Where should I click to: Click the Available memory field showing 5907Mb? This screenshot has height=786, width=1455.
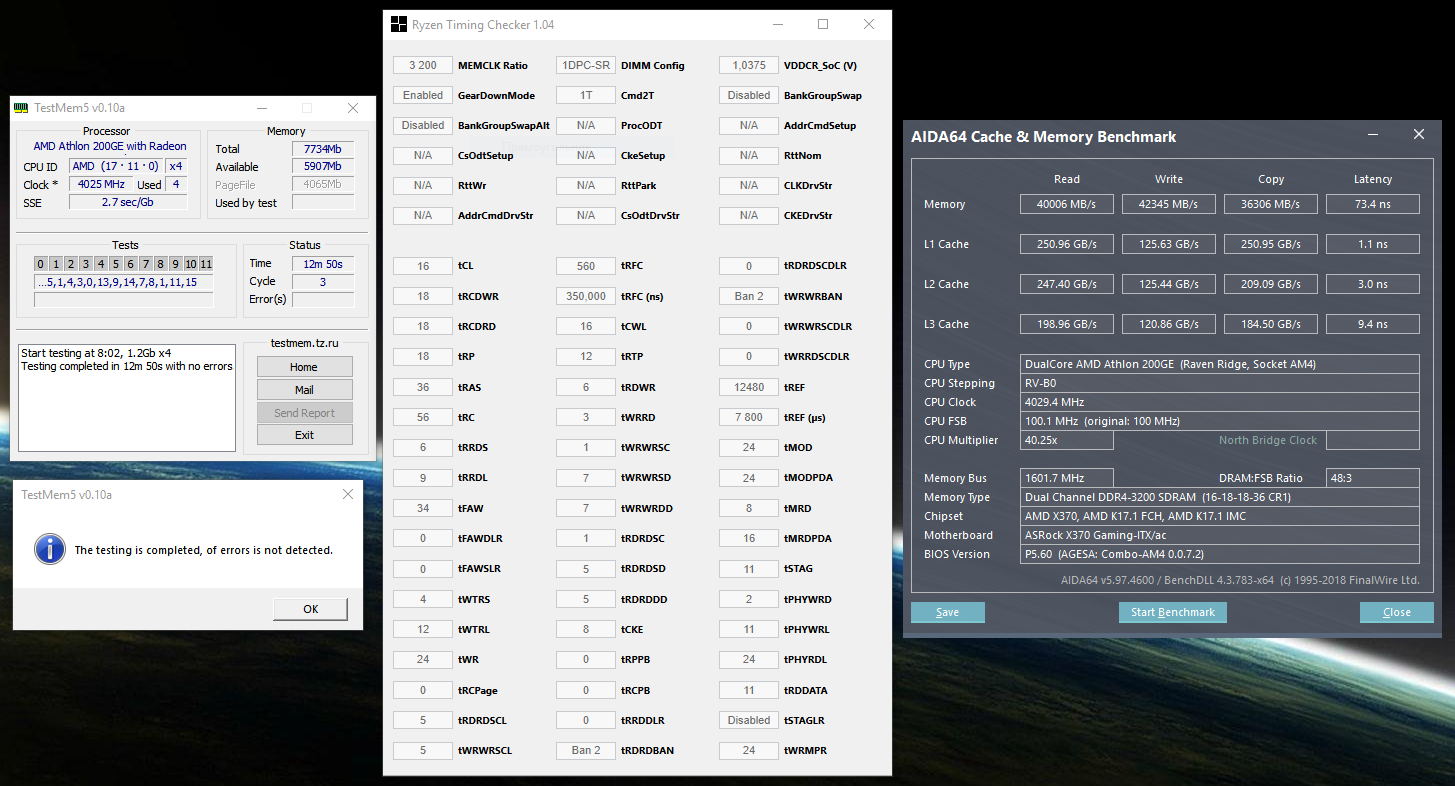(x=323, y=167)
